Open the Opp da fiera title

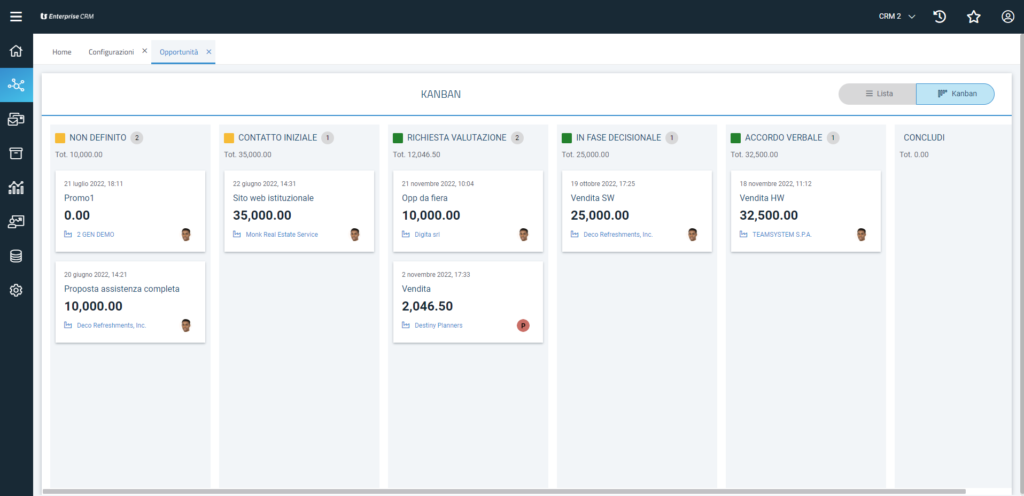click(424, 198)
